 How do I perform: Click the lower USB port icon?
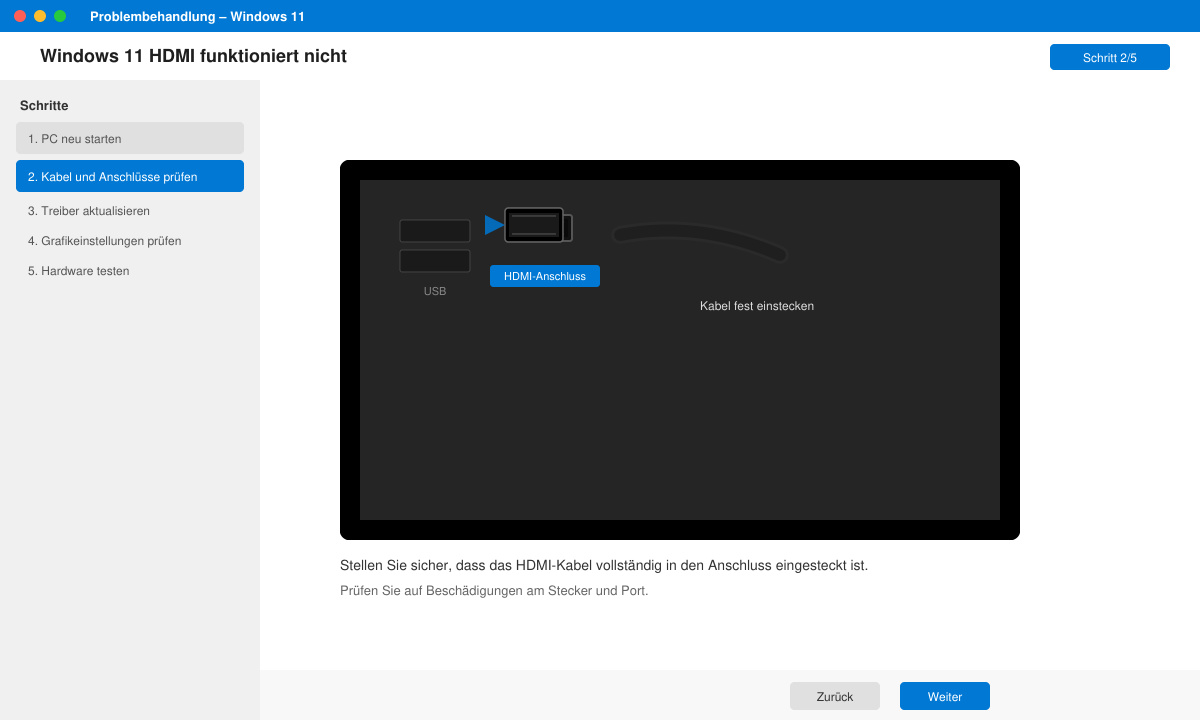pos(435,261)
